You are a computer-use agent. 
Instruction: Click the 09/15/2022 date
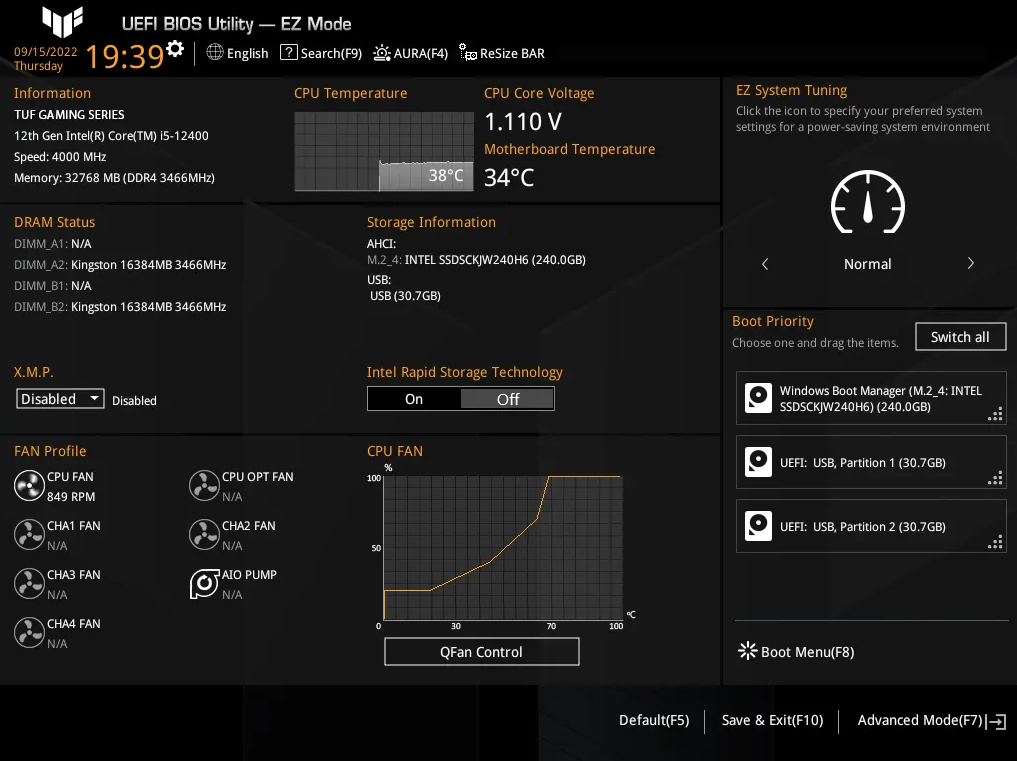(x=45, y=52)
